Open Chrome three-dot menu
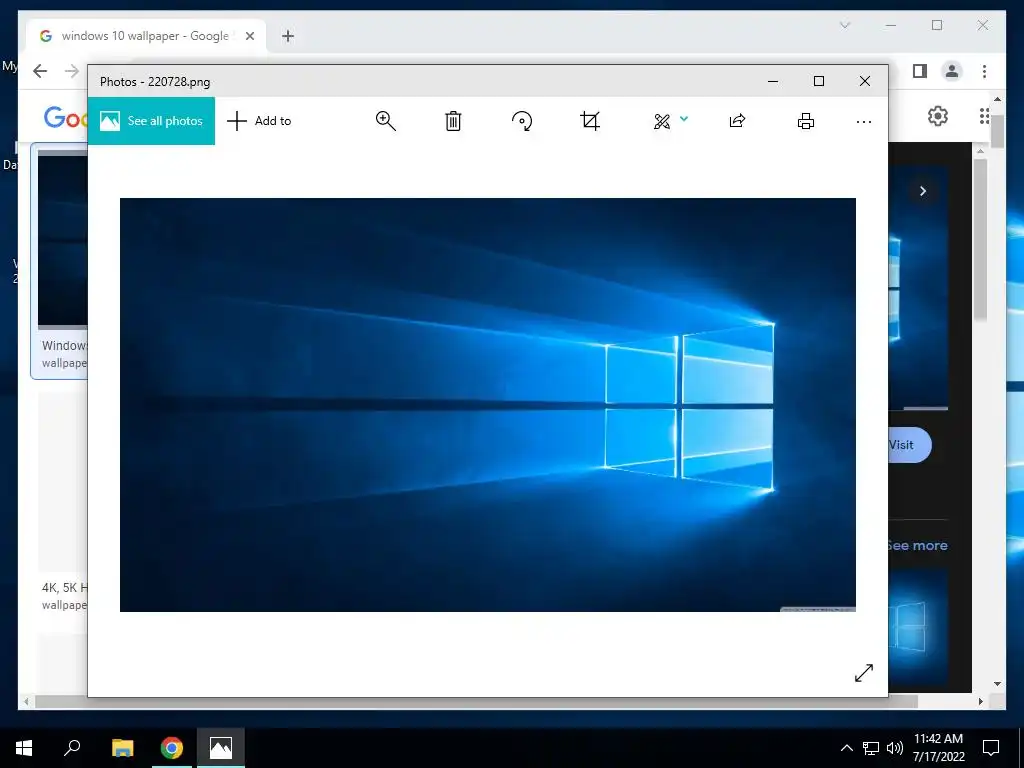The image size is (1024, 768). point(984,71)
